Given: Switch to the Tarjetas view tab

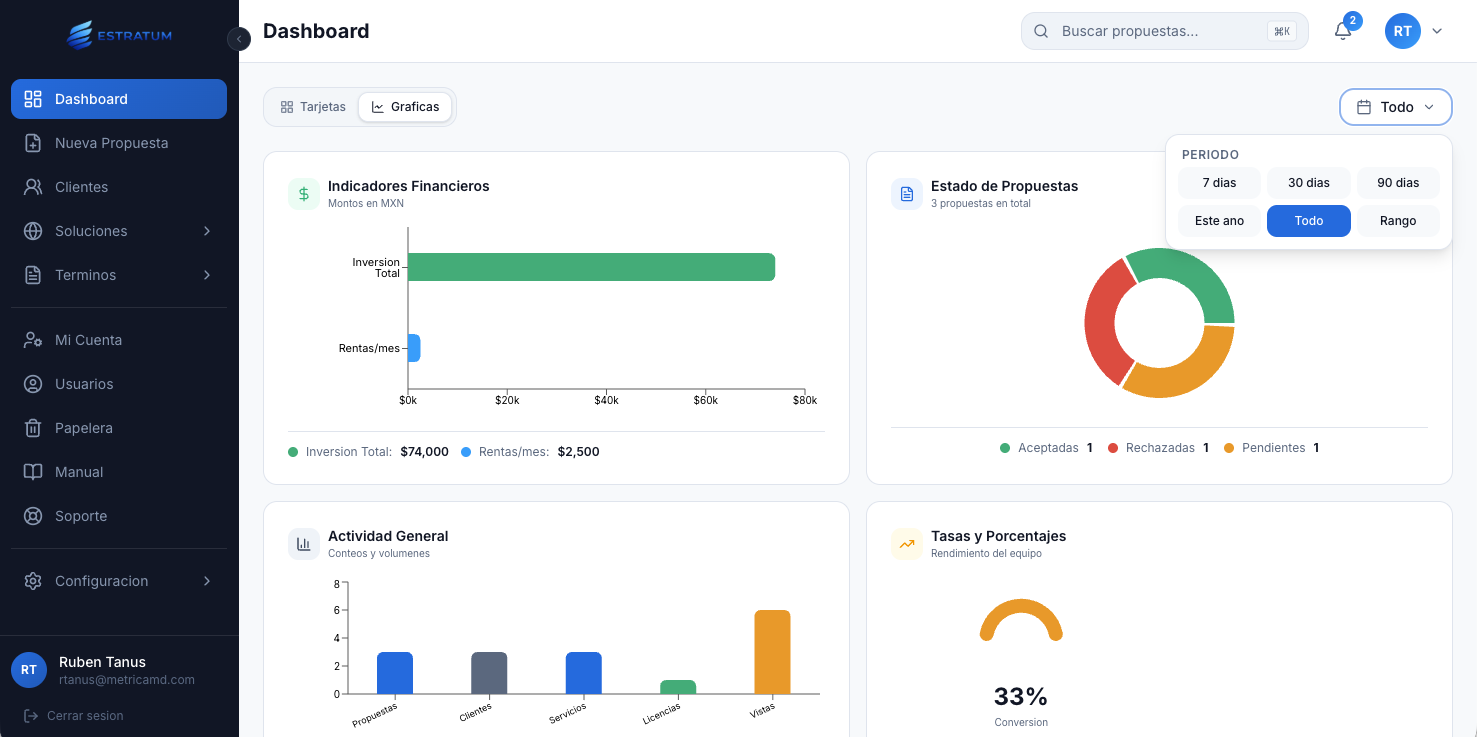Looking at the screenshot, I should point(313,106).
